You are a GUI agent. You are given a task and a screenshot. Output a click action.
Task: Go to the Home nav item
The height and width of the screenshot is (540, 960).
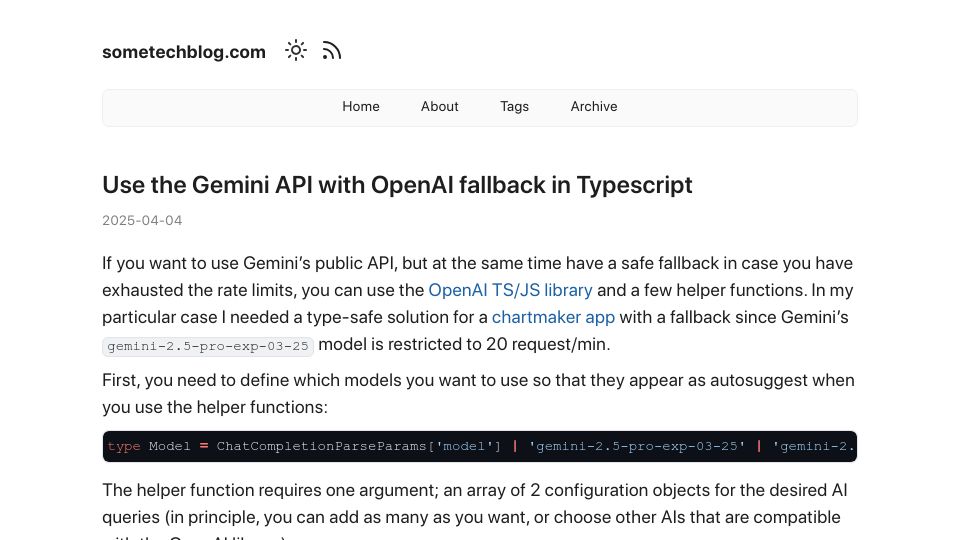pyautogui.click(x=361, y=107)
